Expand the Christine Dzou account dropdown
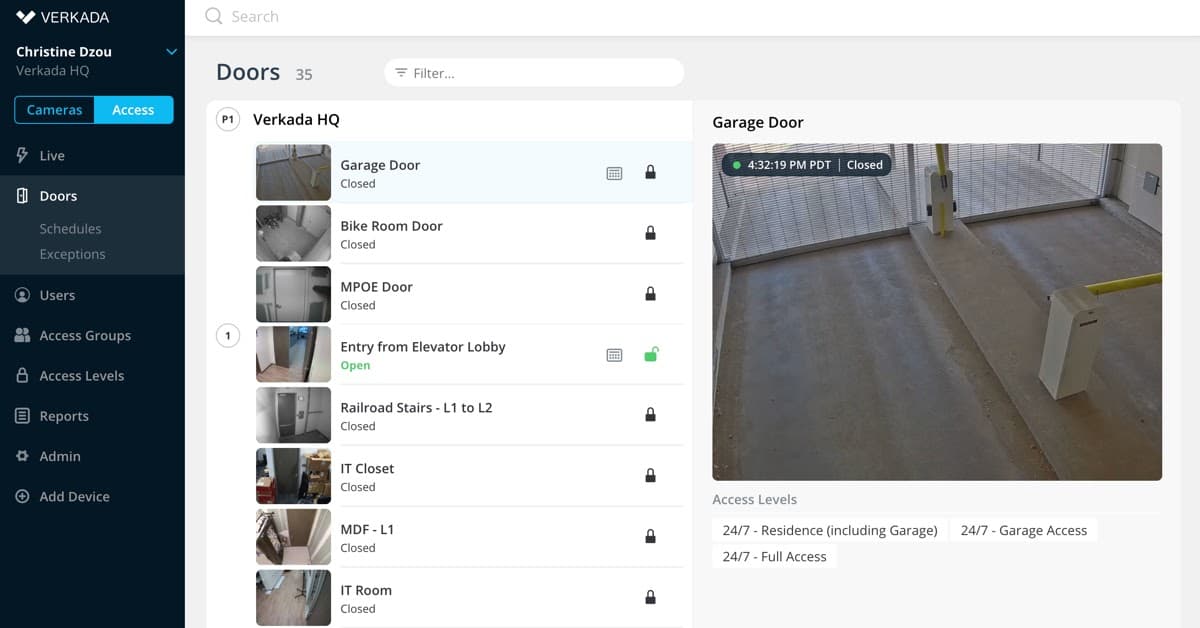 (170, 51)
